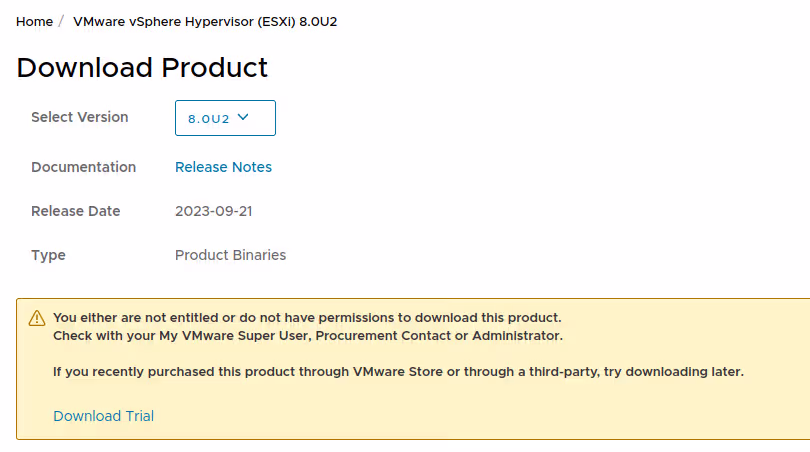The width and height of the screenshot is (810, 452).
Task: Click the Download Trial link
Action: tap(103, 416)
